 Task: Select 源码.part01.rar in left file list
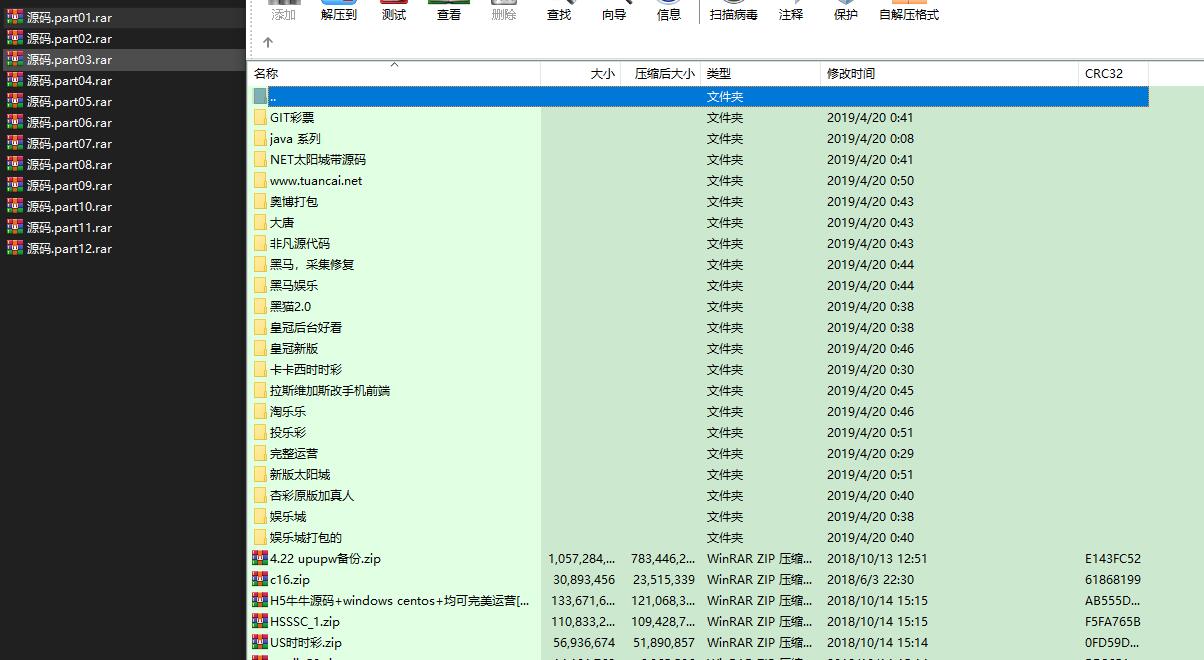(x=69, y=18)
